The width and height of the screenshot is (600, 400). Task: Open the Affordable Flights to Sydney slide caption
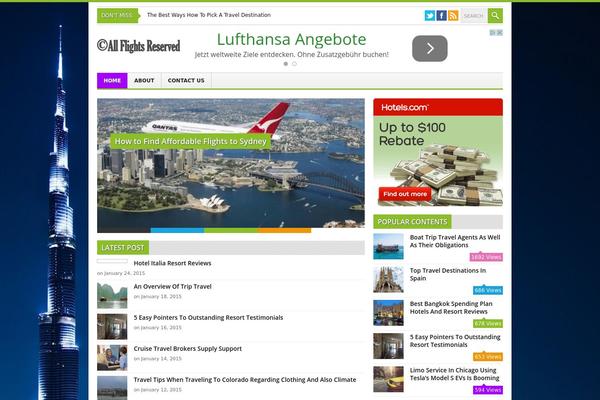pos(191,141)
